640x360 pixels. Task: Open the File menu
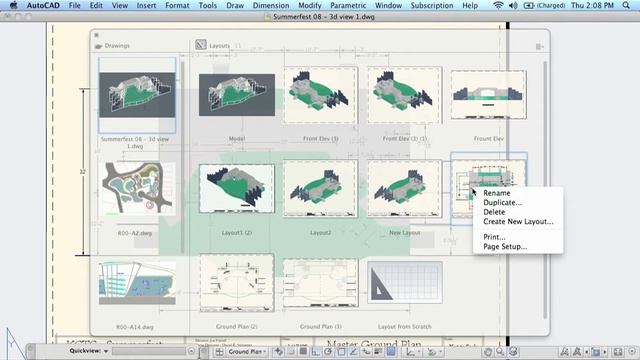click(74, 5)
